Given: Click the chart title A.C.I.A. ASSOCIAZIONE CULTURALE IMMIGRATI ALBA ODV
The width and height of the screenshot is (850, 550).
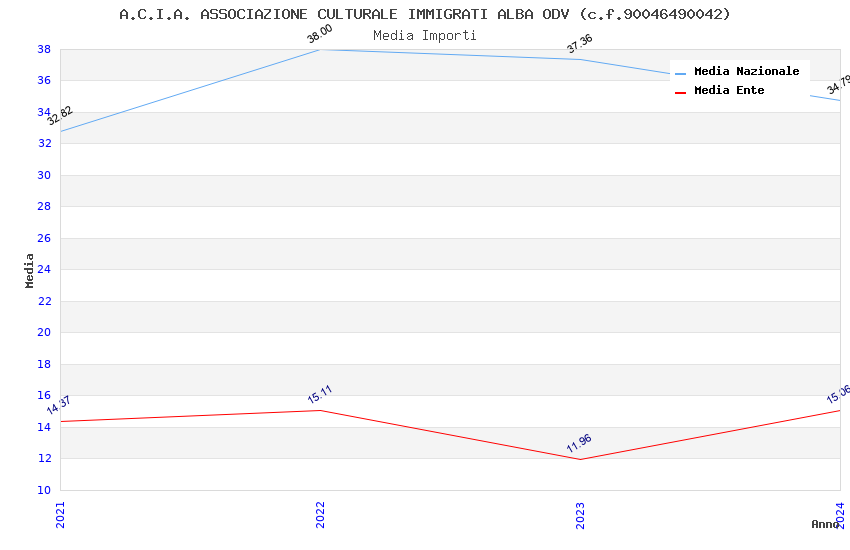Looking at the screenshot, I should 424,14.
